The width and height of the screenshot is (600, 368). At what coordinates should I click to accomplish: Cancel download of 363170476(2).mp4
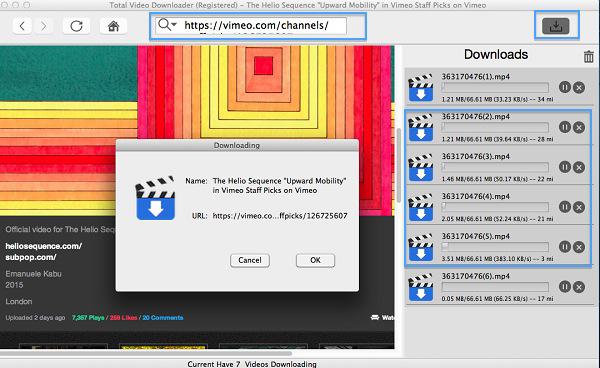pos(579,127)
